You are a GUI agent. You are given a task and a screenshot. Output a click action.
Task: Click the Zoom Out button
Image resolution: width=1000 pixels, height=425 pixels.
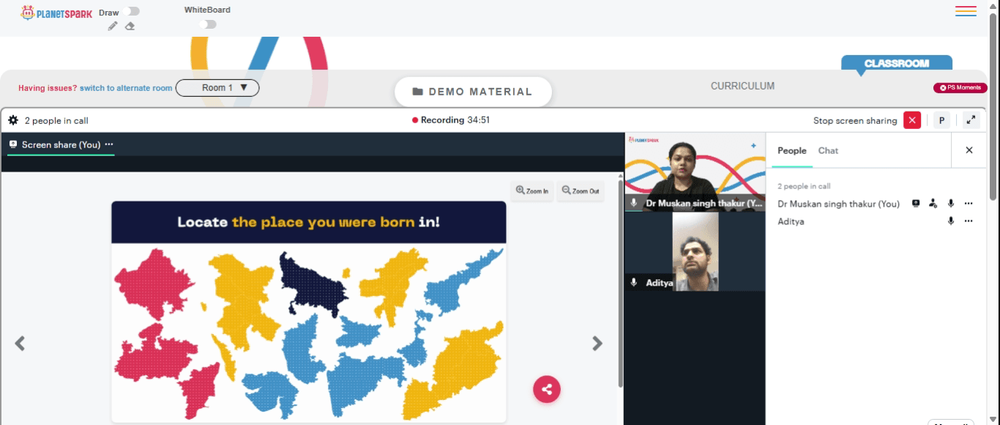click(x=580, y=191)
